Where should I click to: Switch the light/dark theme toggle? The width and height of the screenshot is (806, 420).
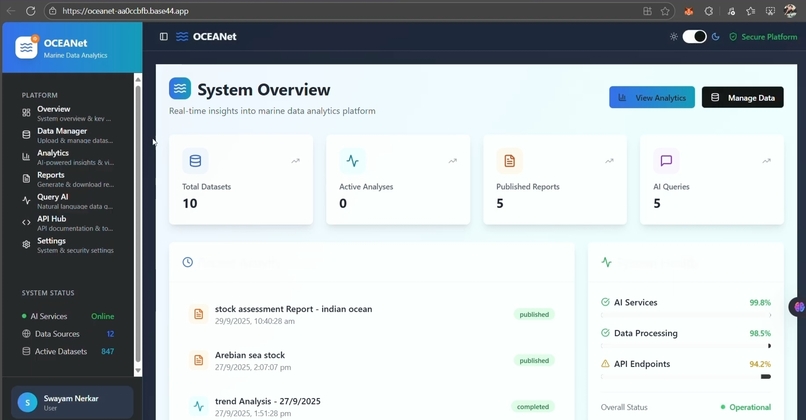pos(694,36)
